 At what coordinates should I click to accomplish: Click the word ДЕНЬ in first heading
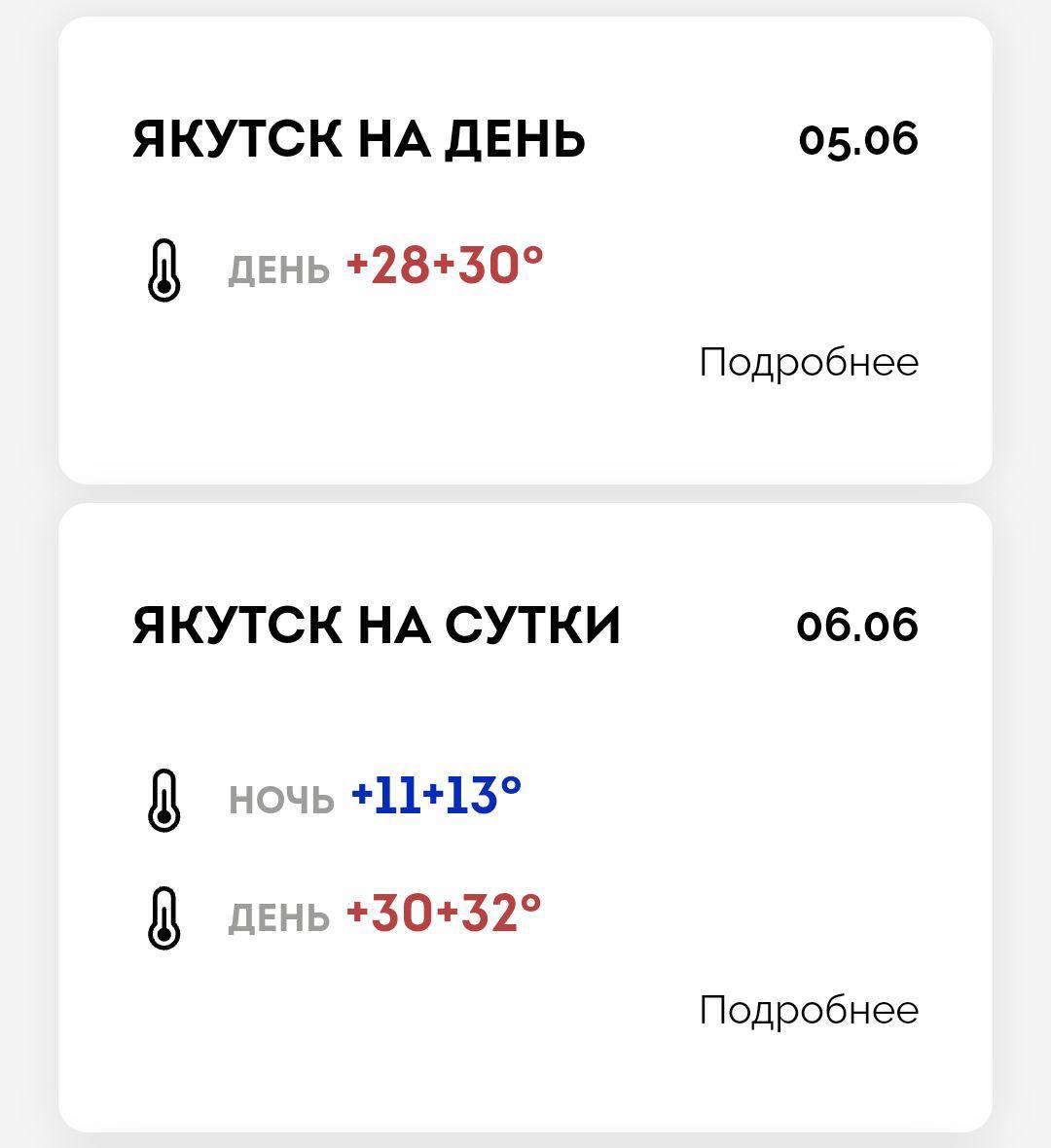(515, 140)
